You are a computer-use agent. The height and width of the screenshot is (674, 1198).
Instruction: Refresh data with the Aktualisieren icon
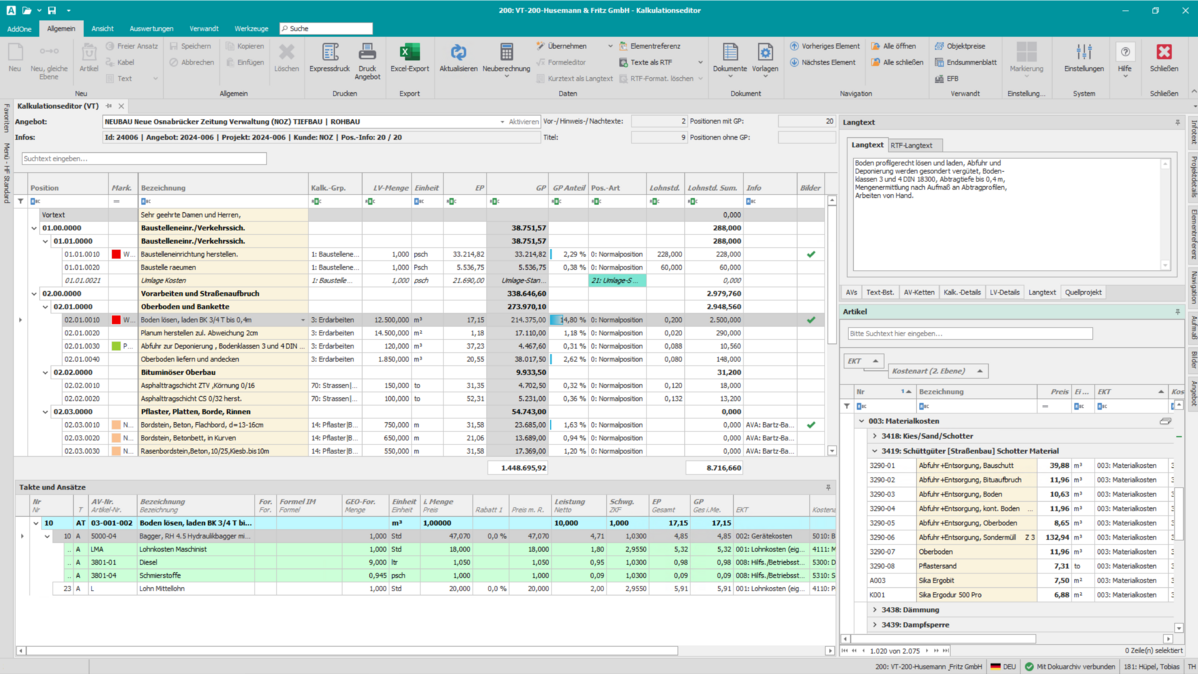tap(458, 54)
